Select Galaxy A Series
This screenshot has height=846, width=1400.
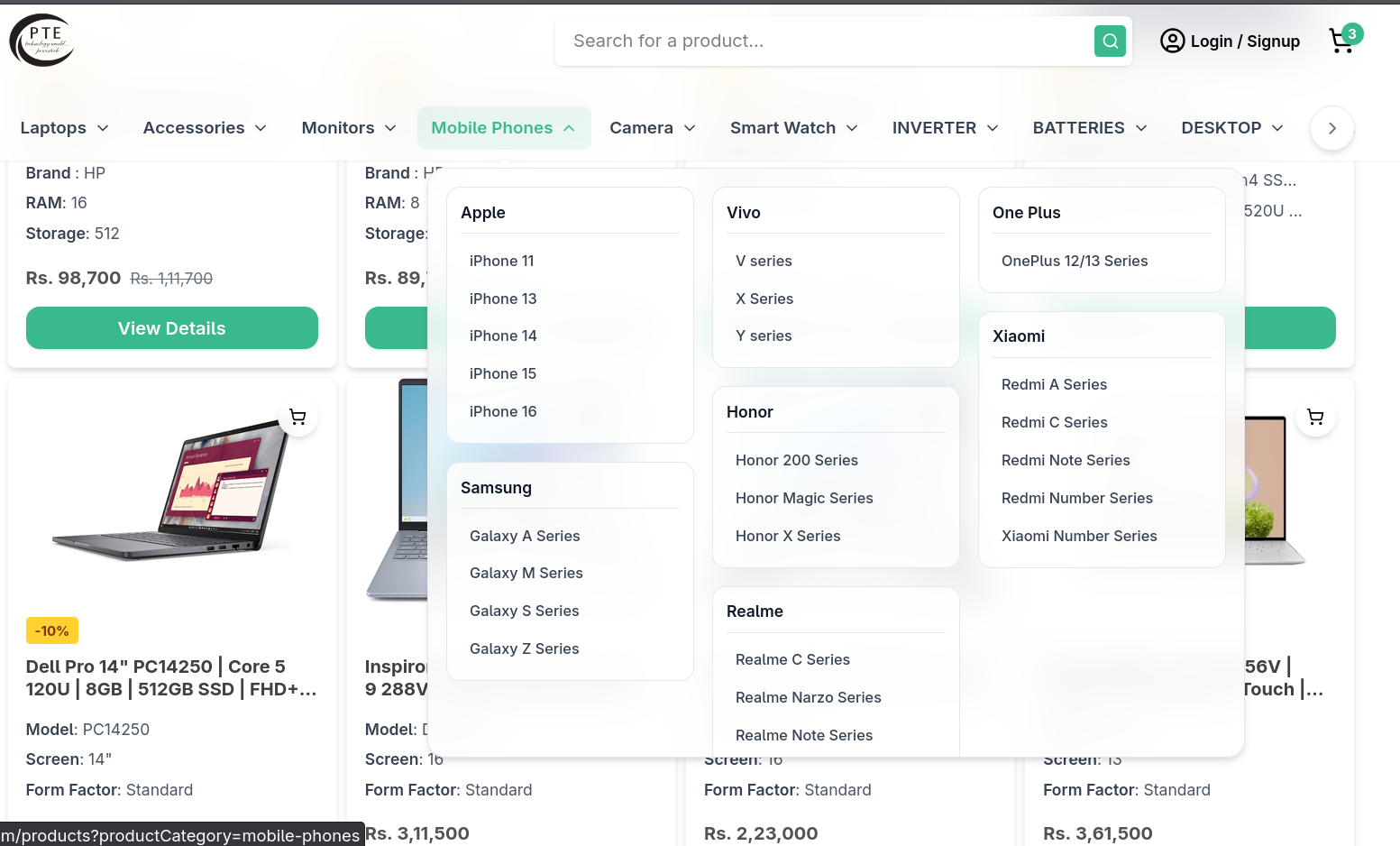[x=525, y=536]
